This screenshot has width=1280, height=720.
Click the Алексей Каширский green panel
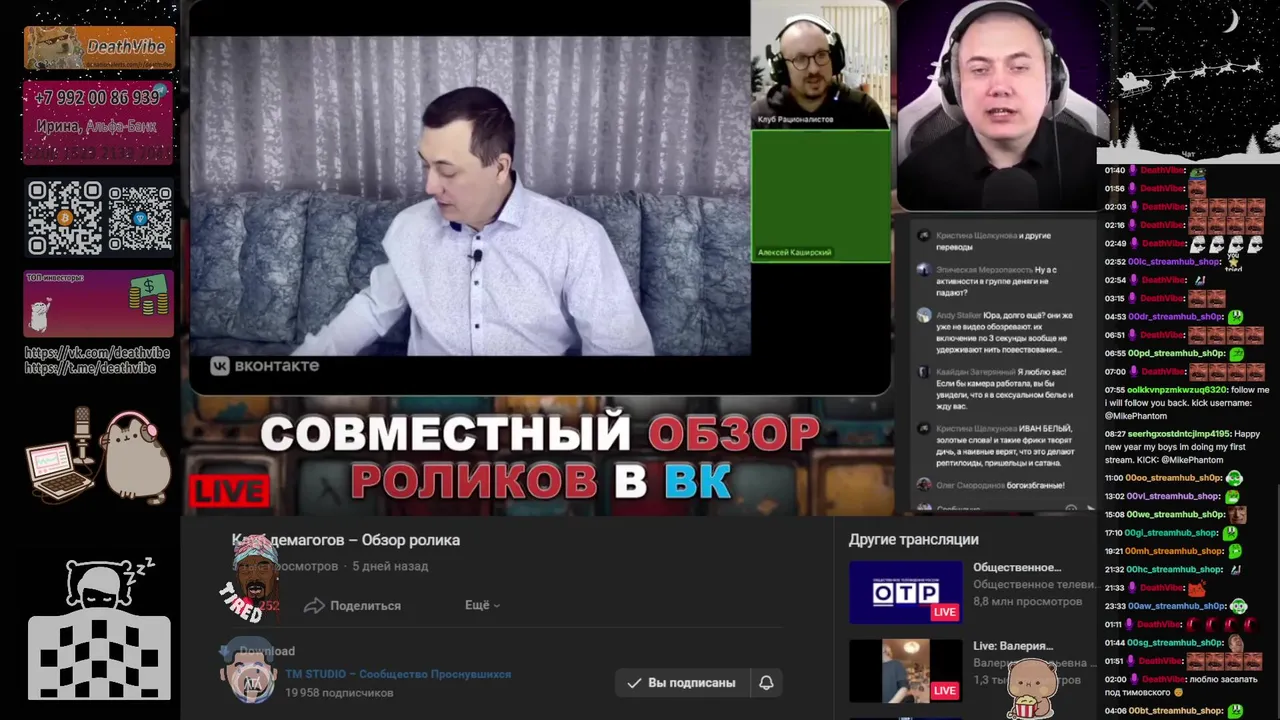coord(820,196)
